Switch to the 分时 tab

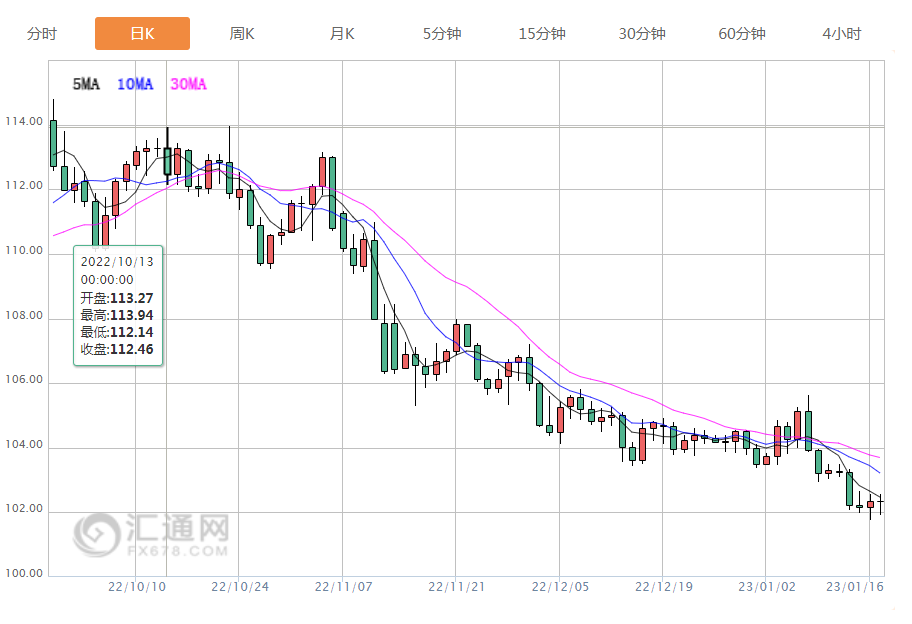point(42,33)
